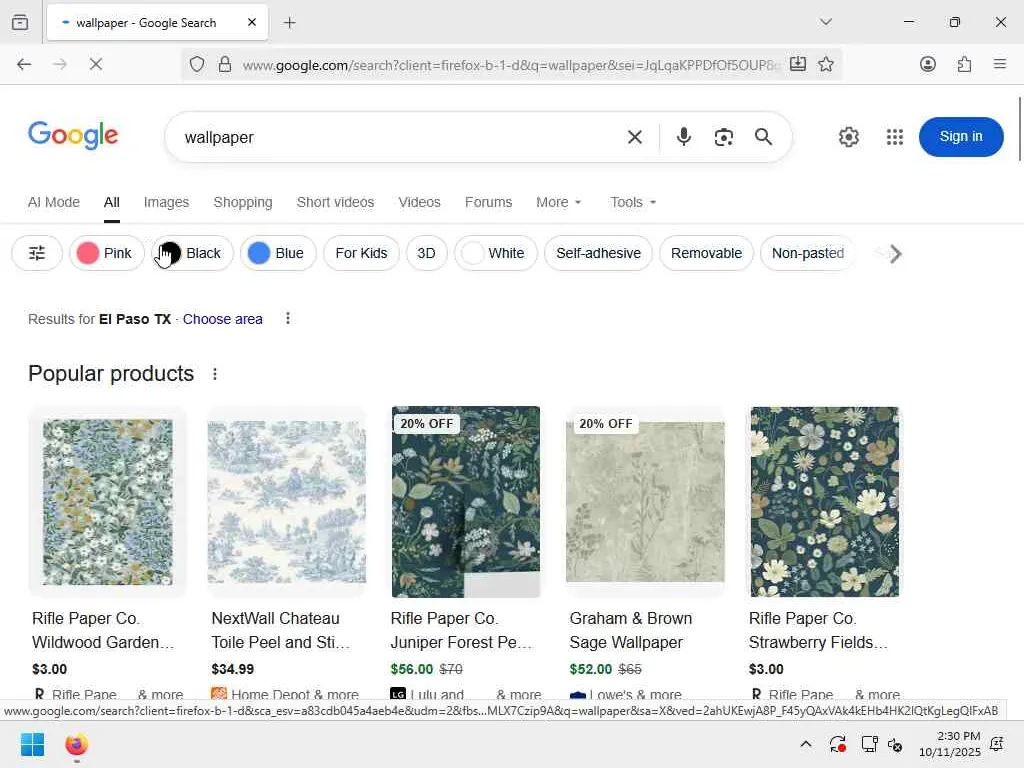1024x768 pixels.
Task: Toggle the Removable filter chip
Action: click(706, 253)
